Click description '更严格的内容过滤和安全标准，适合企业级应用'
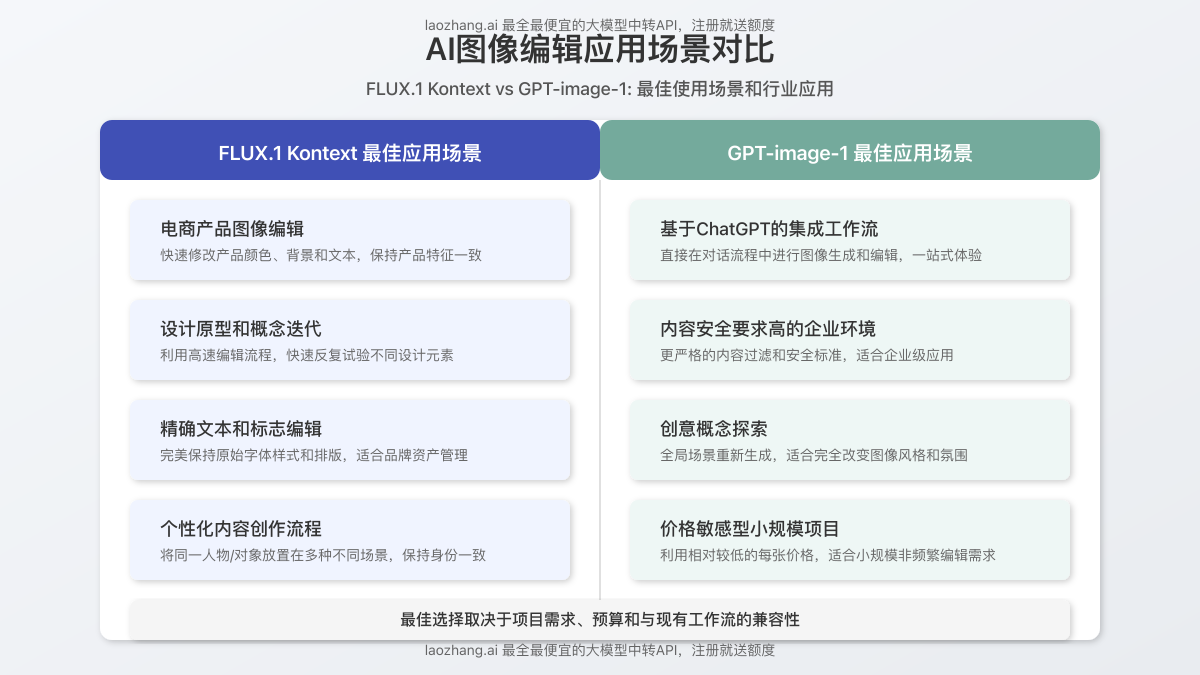1200x675 pixels. point(807,355)
